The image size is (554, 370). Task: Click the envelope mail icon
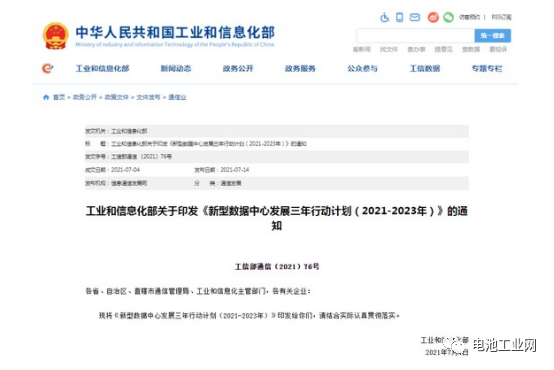[415, 17]
